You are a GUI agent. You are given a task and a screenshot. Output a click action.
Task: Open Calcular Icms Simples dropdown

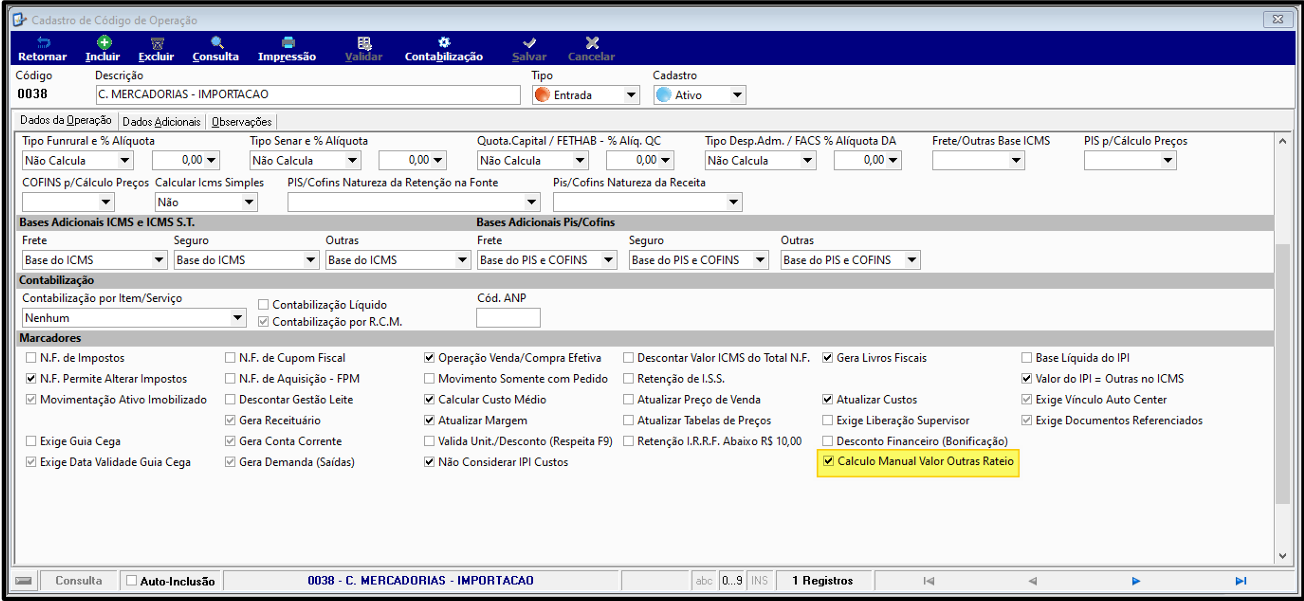click(249, 202)
